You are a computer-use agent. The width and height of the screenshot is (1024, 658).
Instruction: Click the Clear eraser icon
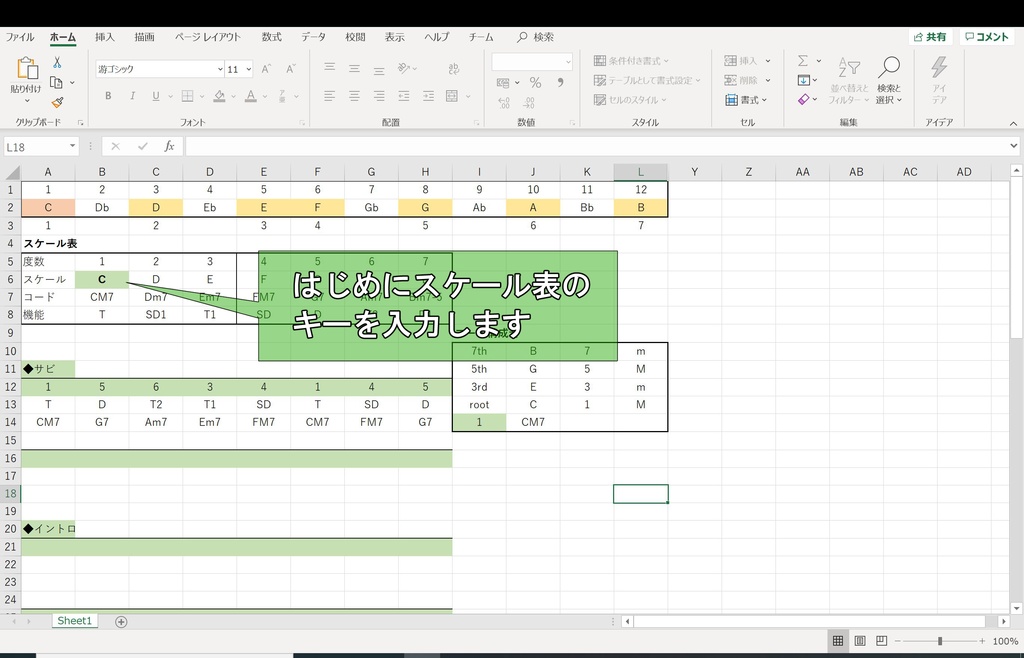click(804, 100)
